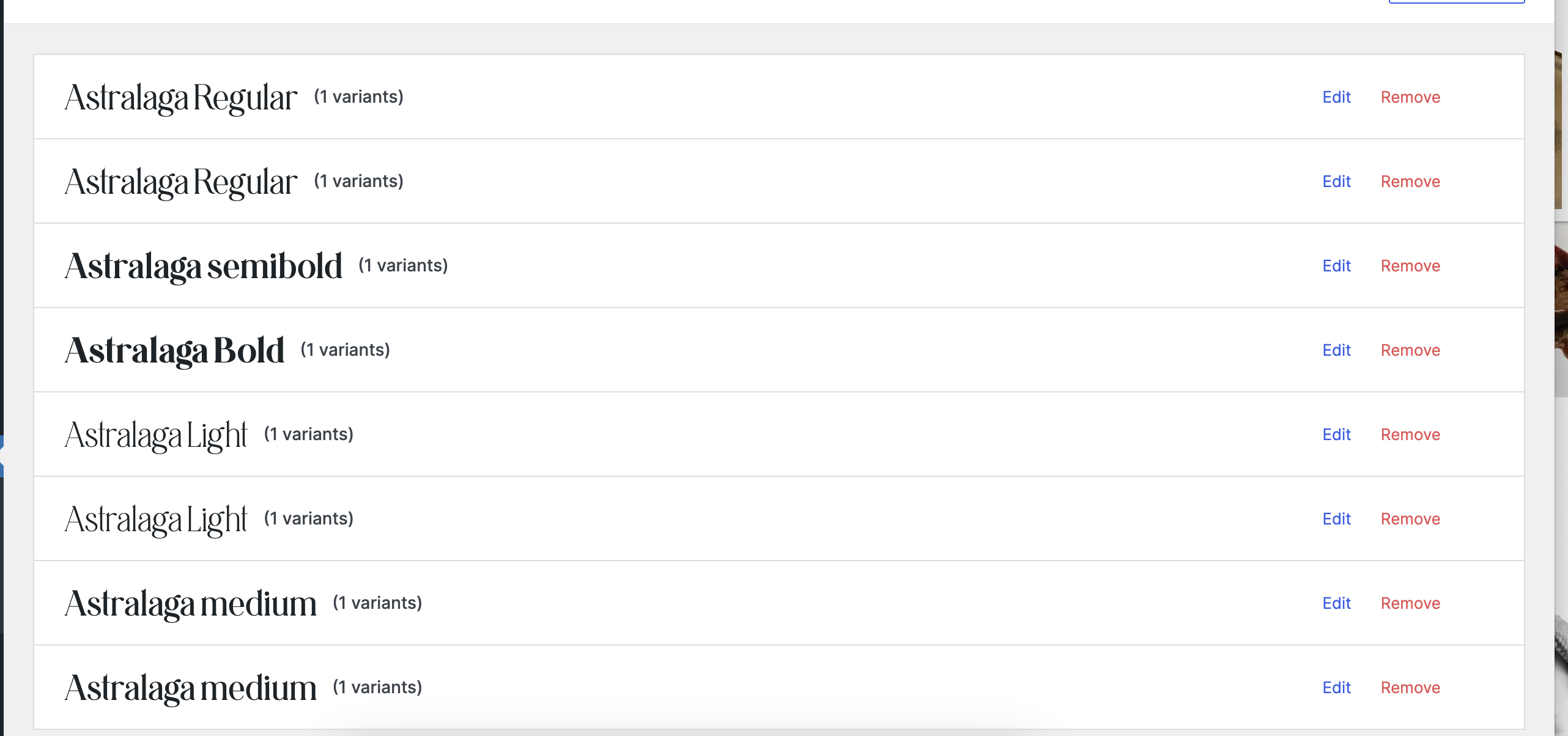Edit the last Astralaga medium font
Viewport: 1568px width, 736px height.
point(1336,688)
